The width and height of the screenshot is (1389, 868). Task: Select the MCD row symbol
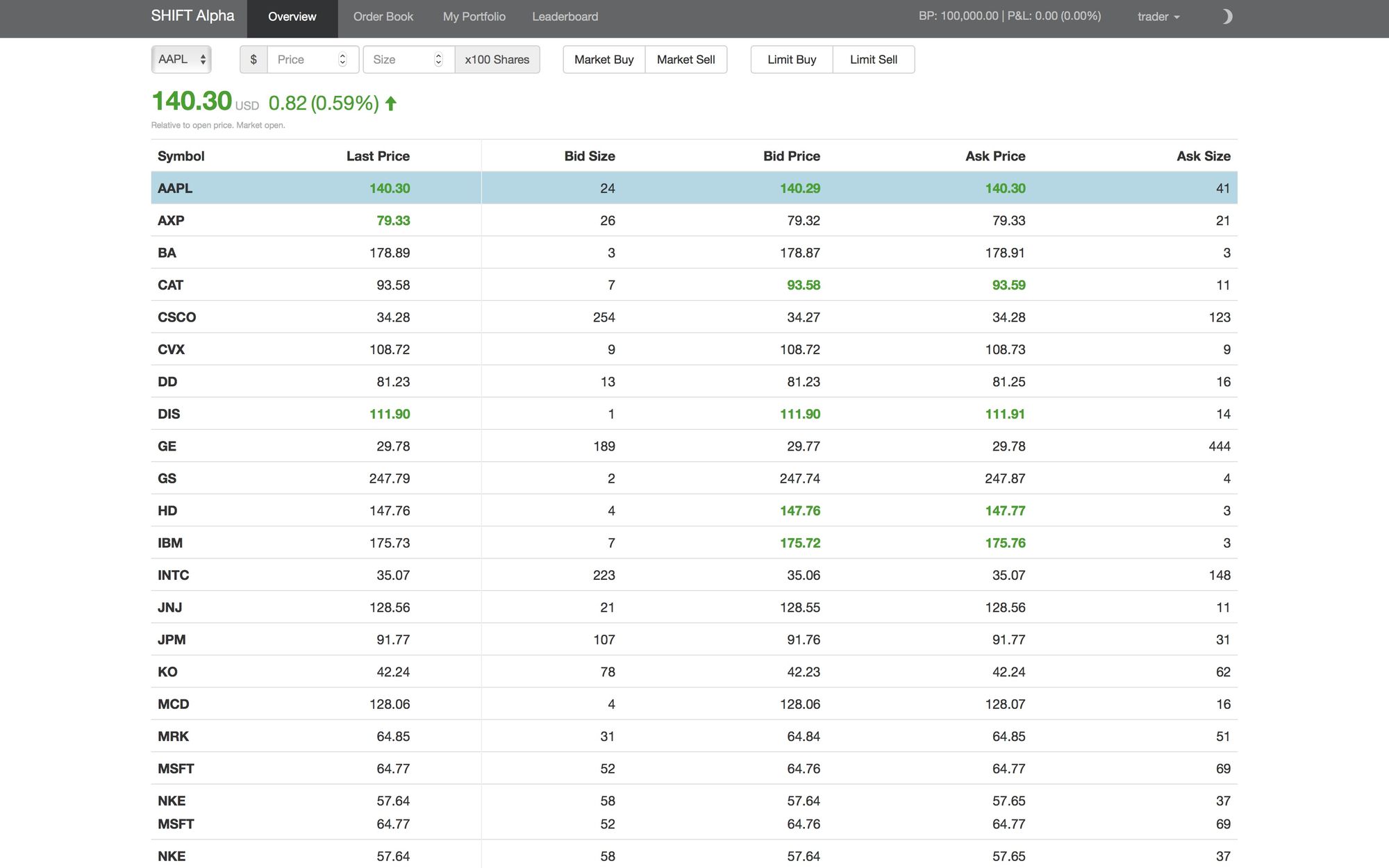(174, 704)
